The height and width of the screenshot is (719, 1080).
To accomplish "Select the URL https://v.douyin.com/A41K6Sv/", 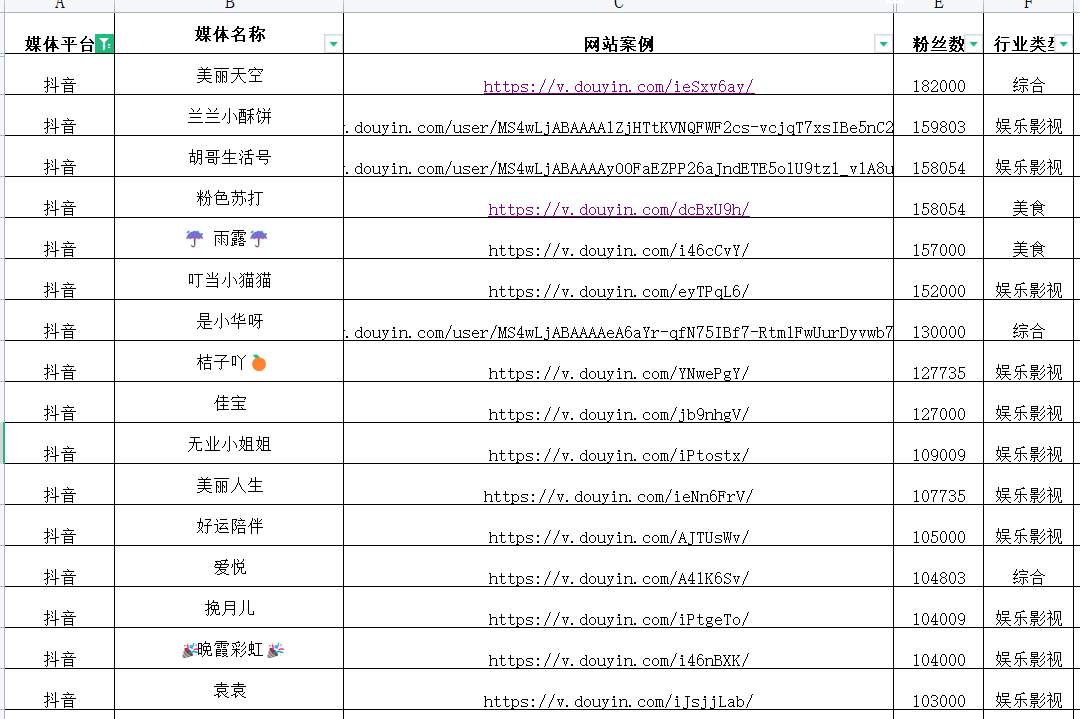I will click(619, 579).
